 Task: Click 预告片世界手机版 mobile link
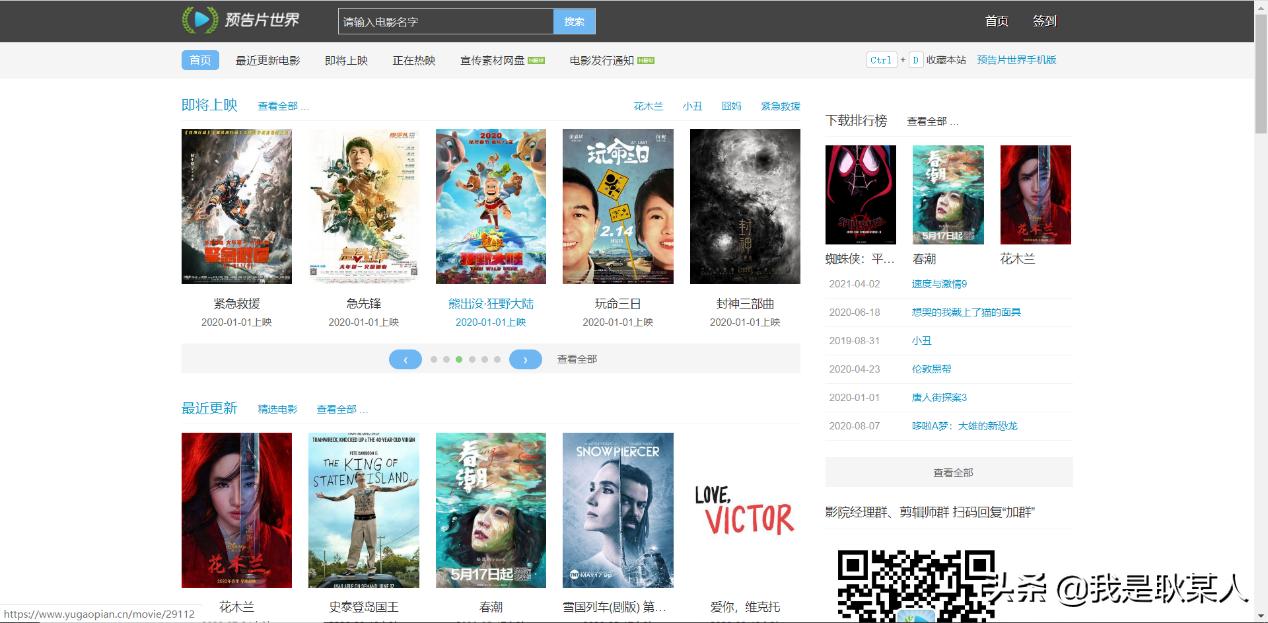(x=1016, y=60)
